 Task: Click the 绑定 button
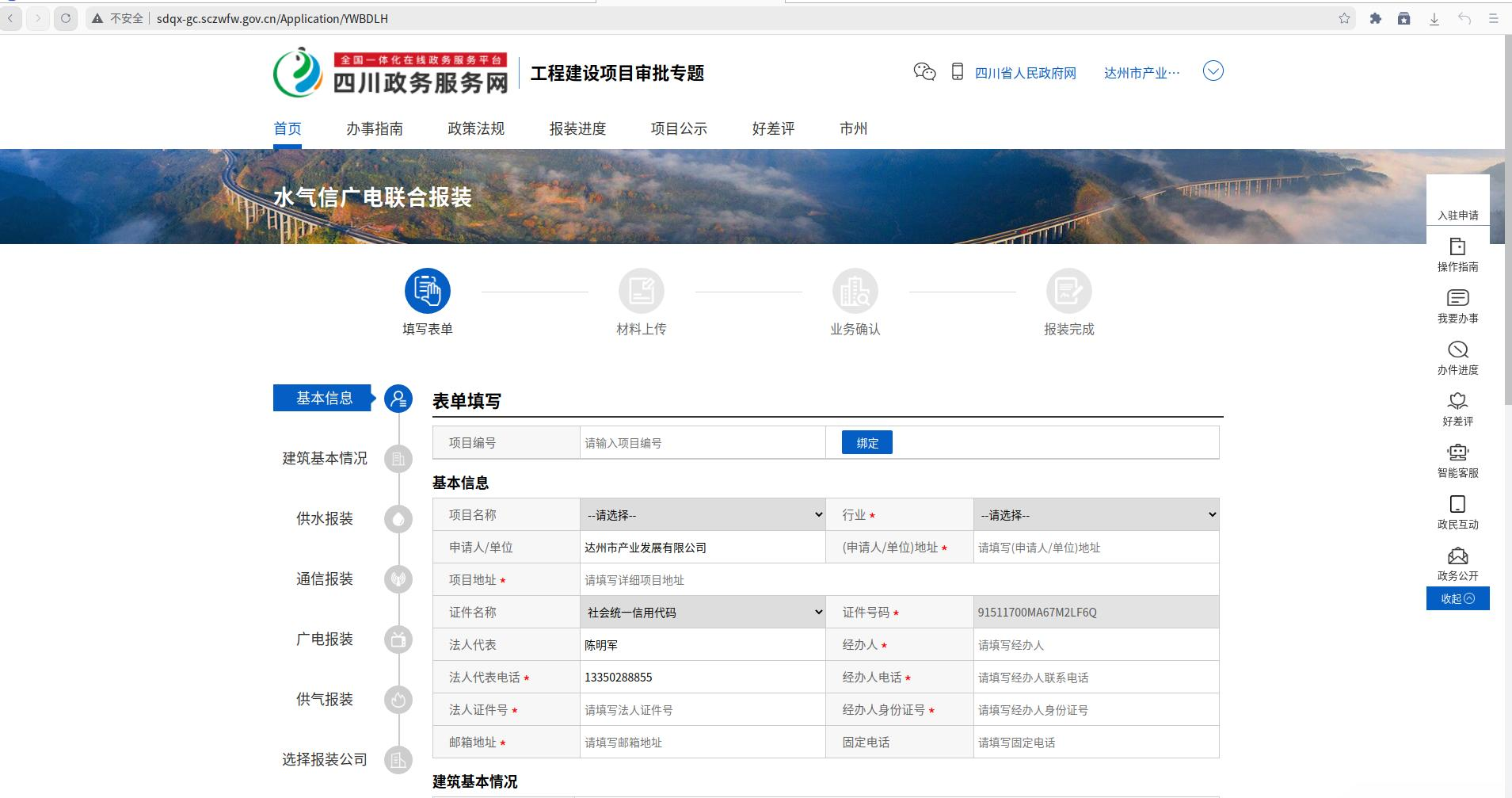tap(866, 443)
